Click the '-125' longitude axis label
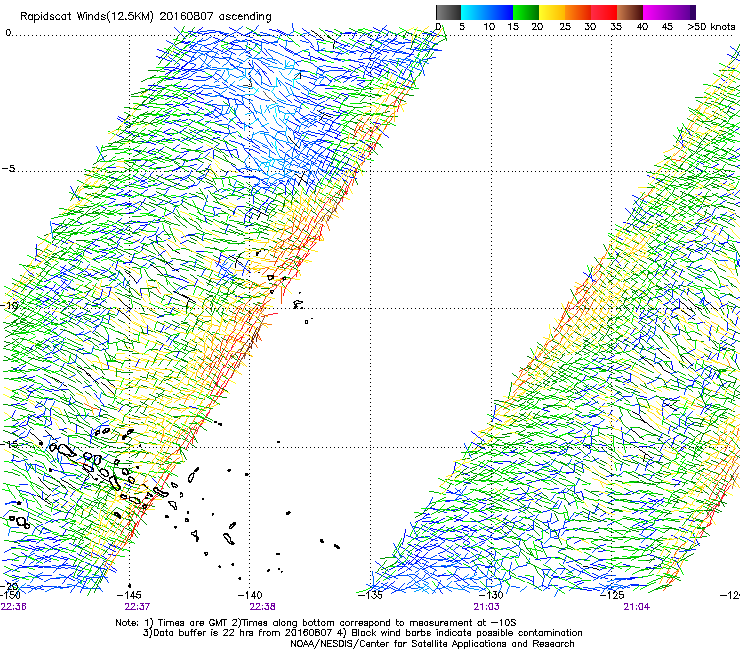 612,595
